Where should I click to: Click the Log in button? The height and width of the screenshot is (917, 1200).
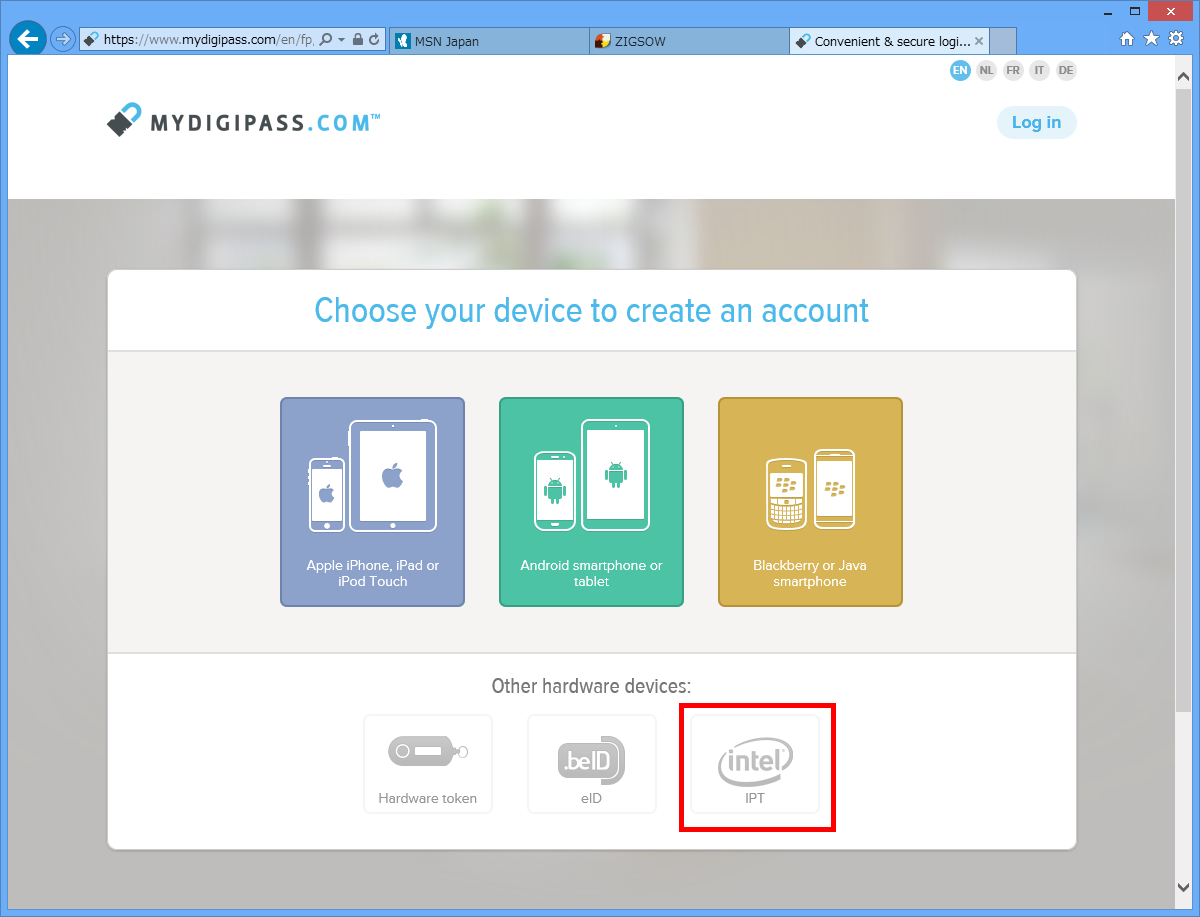pos(1036,122)
